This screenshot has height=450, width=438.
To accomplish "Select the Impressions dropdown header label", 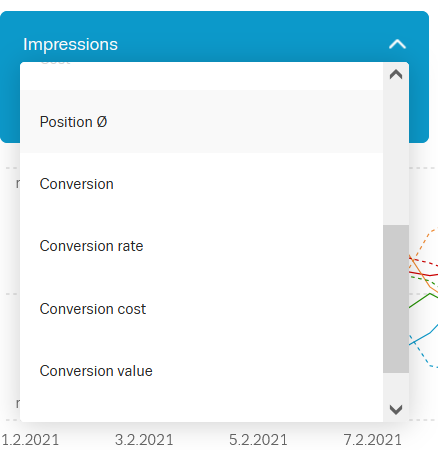I will [70, 44].
